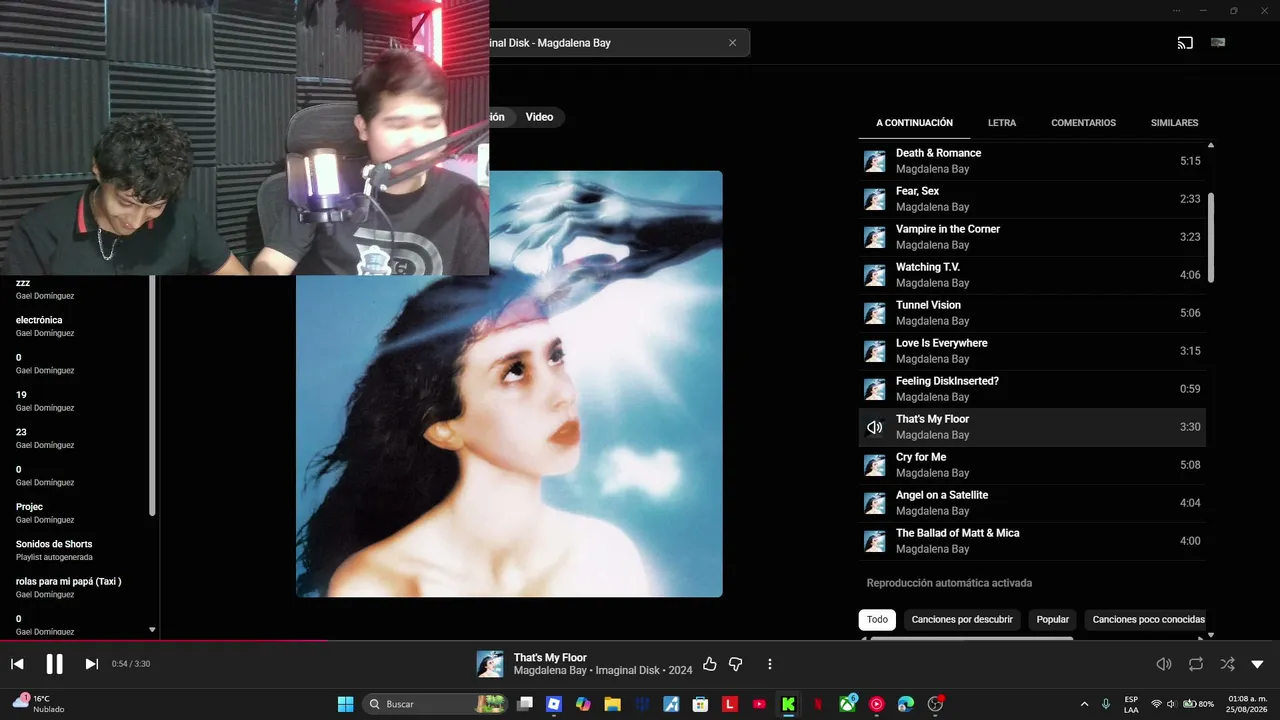Select Angel on a Satellite in queue
Viewport: 1280px width, 720px height.
[x=1032, y=503]
